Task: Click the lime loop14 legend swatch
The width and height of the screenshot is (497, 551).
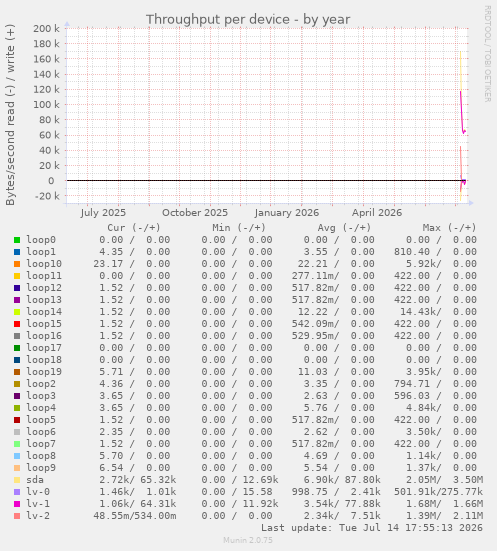Action: (17, 312)
